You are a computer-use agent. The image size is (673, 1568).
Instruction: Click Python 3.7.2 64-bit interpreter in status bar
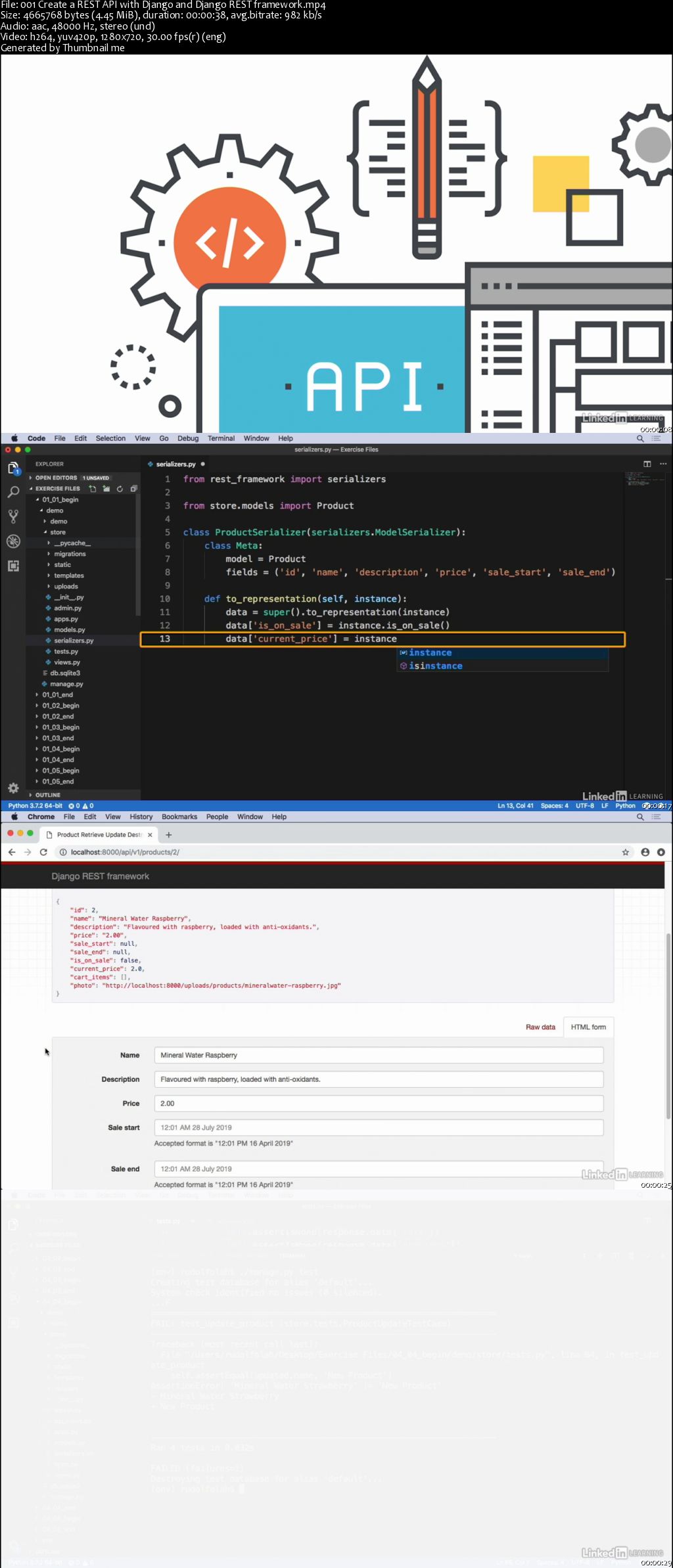(35, 805)
